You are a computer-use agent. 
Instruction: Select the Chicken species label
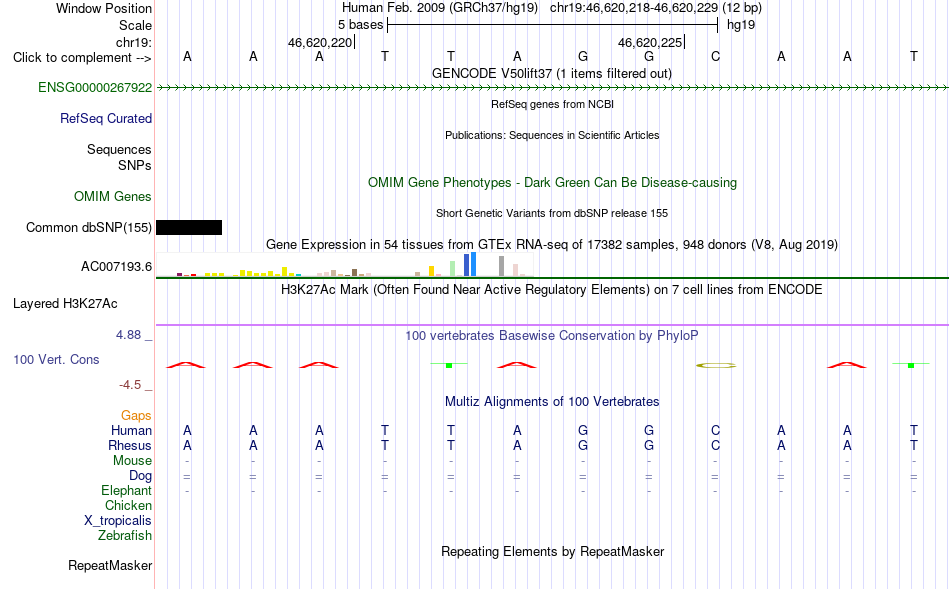128,505
